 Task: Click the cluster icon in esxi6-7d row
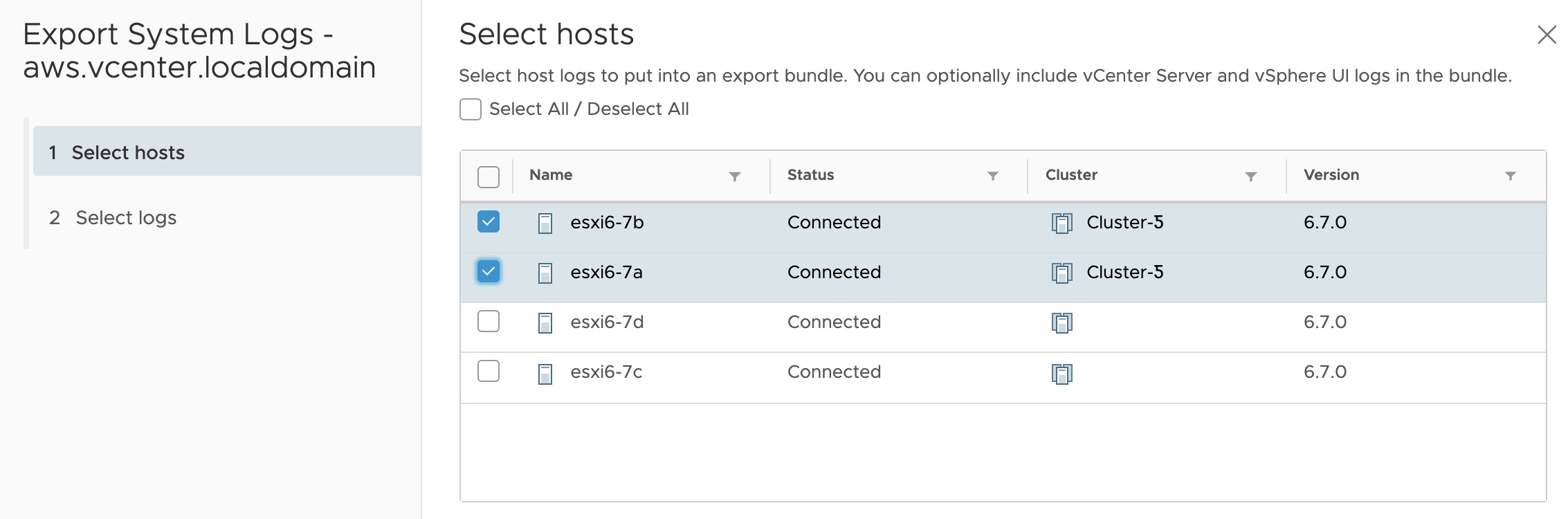tap(1061, 323)
